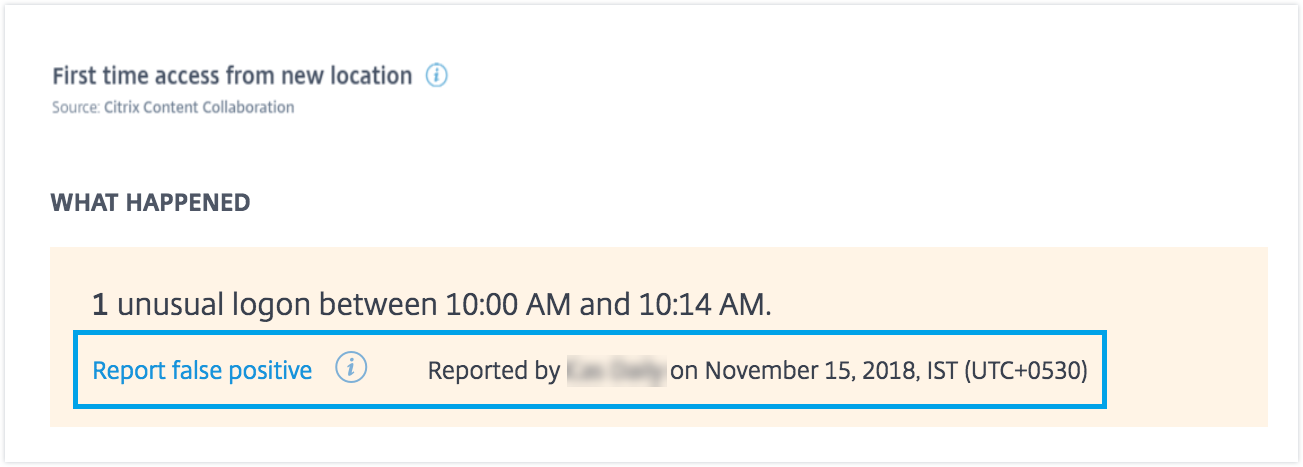Click the blurred reporter name

pos(615,371)
